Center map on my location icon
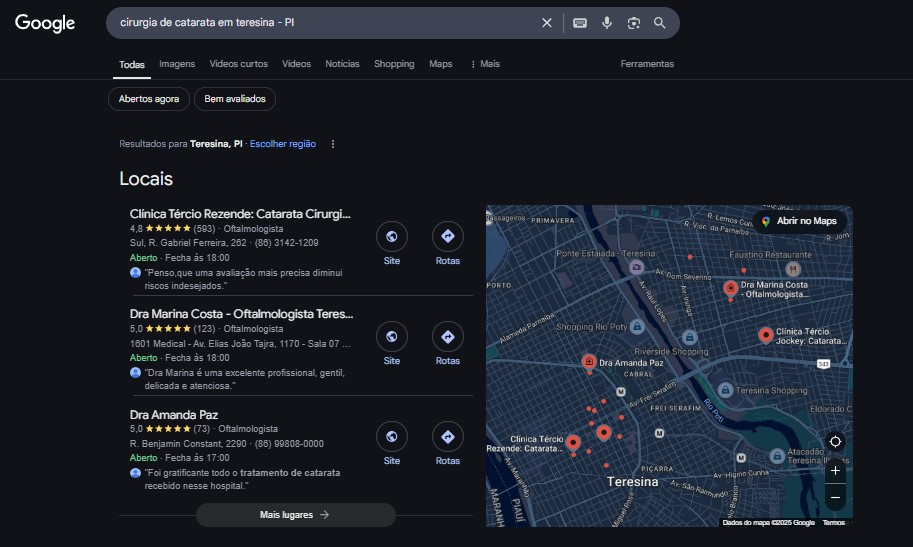 (x=835, y=442)
